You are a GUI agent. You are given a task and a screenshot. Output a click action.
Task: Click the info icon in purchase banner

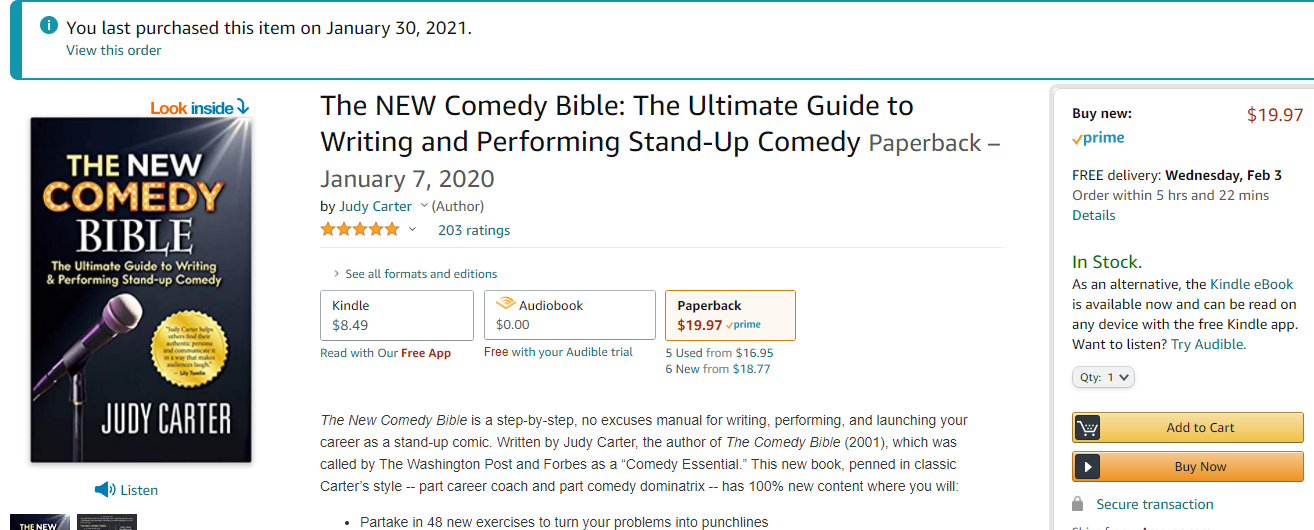tap(49, 26)
